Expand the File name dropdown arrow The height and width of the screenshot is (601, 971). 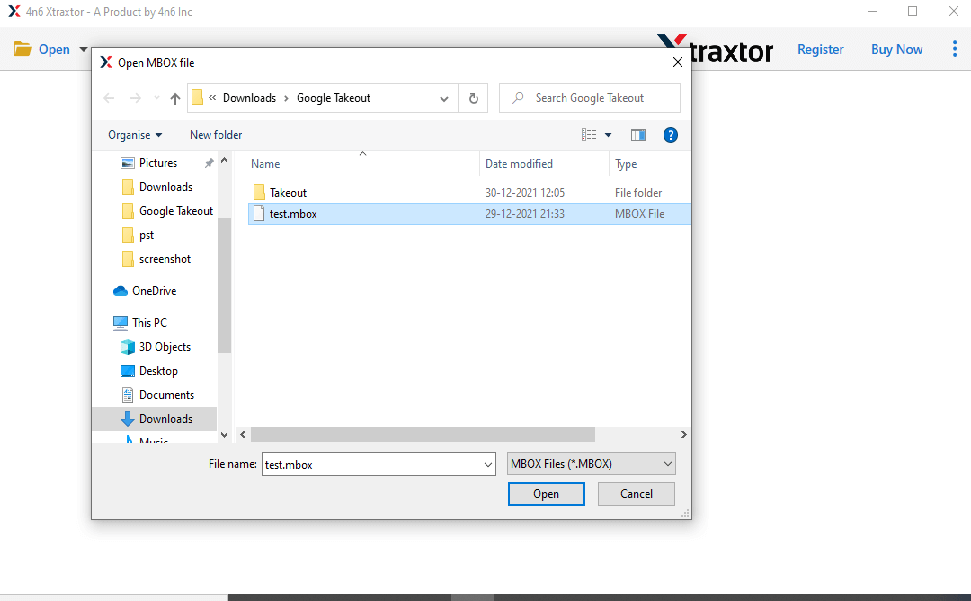[x=488, y=464]
